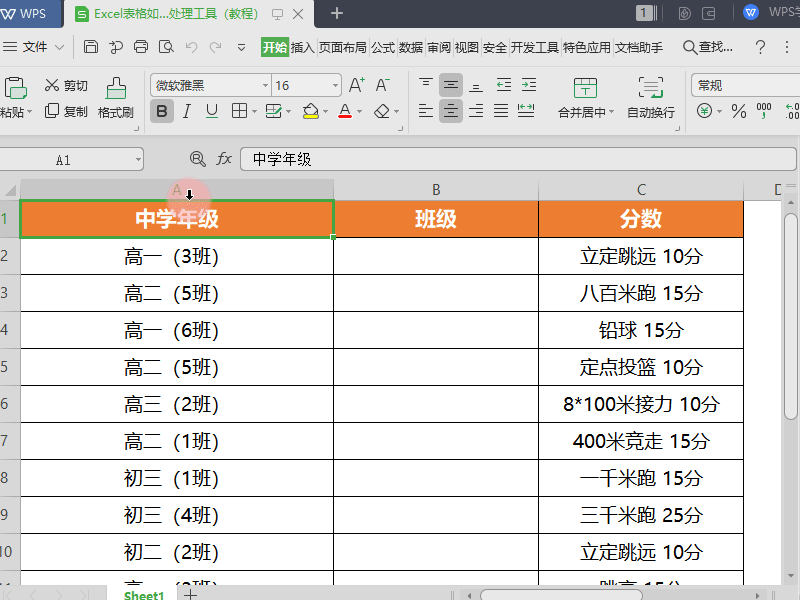The width and height of the screenshot is (800, 600).
Task: Open the font name 微软雅黑 dropdown
Action: pos(265,85)
